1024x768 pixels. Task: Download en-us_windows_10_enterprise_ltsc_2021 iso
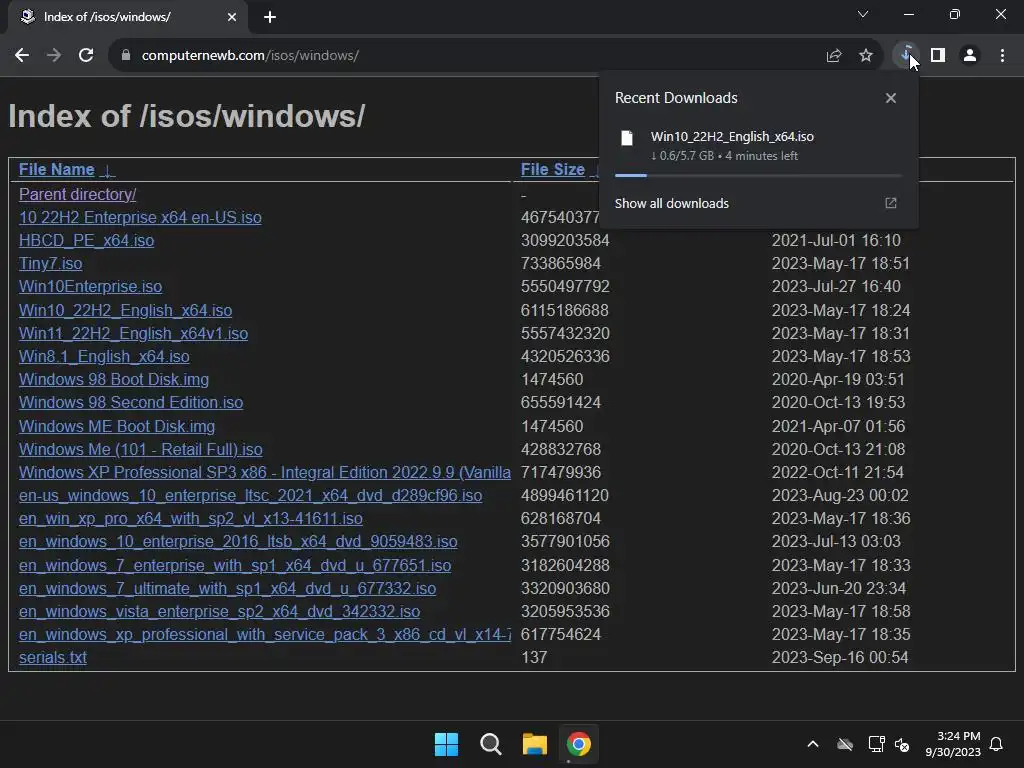point(250,495)
